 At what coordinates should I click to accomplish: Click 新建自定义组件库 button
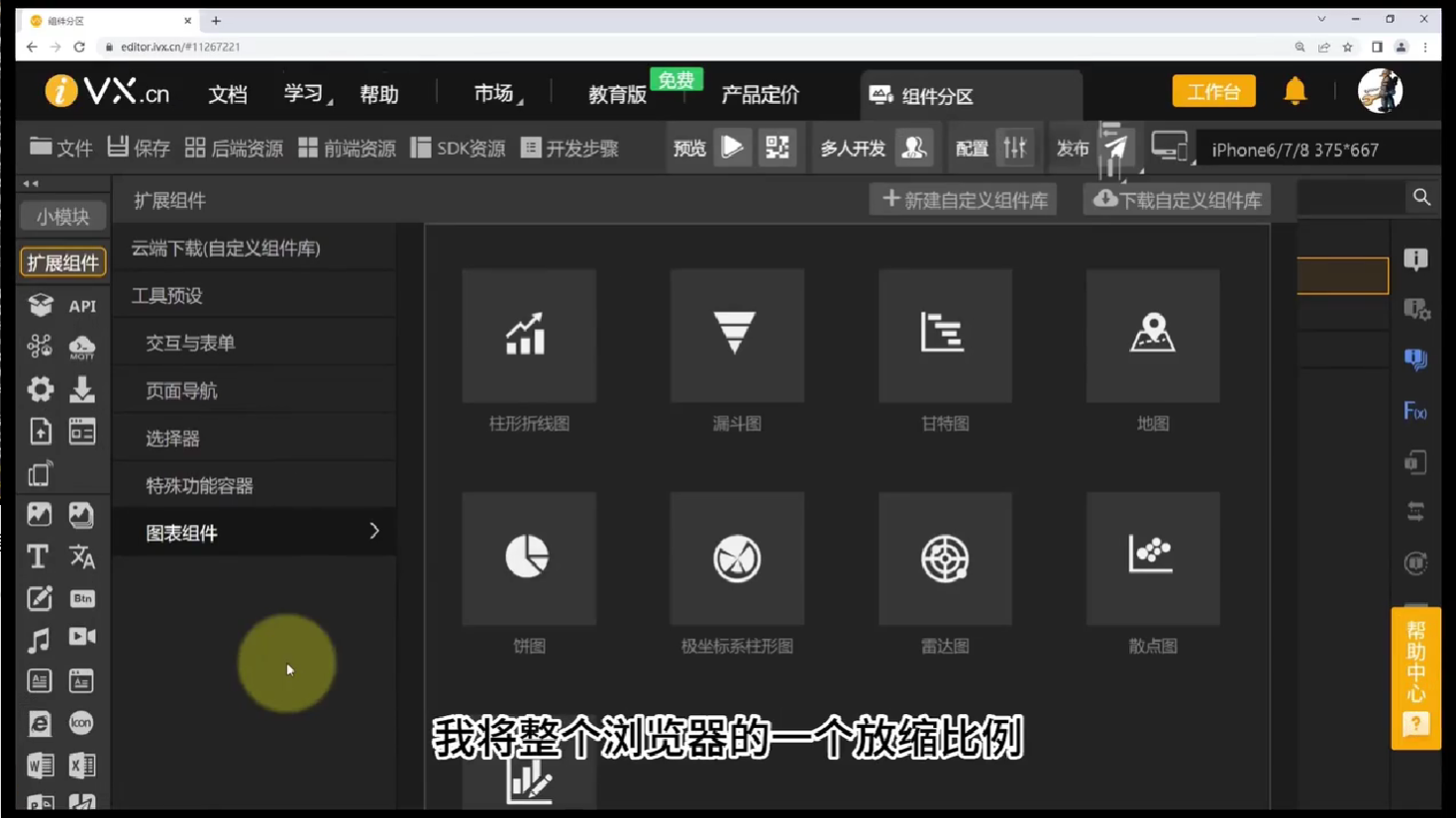coord(964,199)
